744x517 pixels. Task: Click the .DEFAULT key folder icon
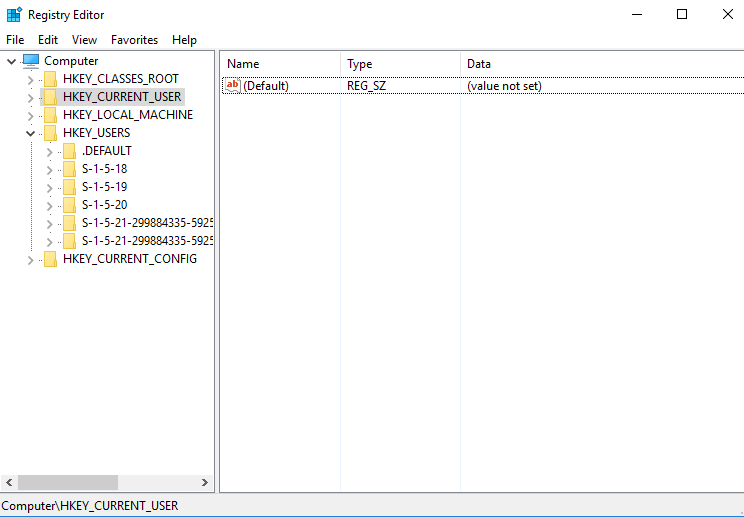(69, 151)
